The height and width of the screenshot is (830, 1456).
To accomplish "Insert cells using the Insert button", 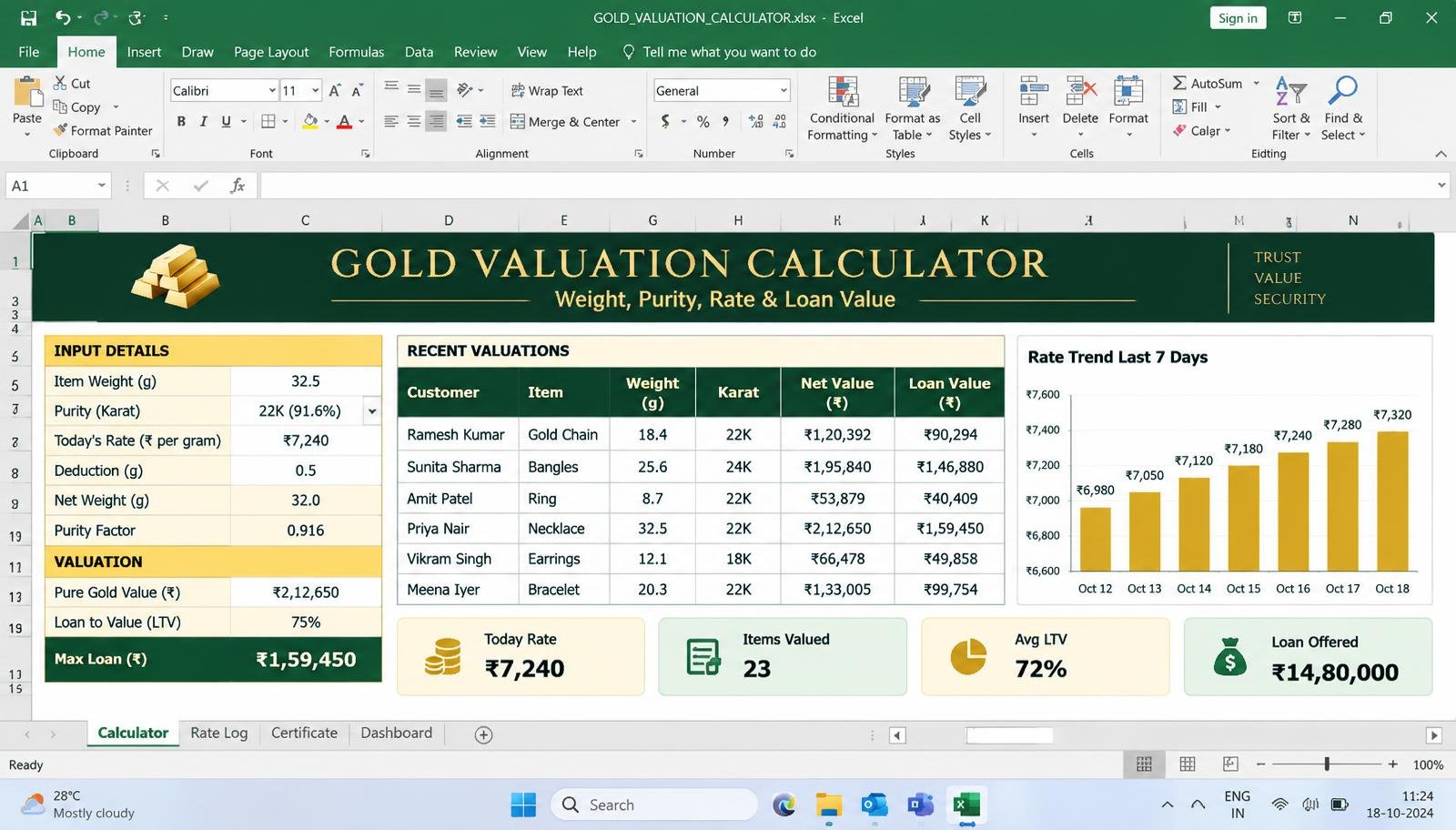I will [x=1034, y=108].
